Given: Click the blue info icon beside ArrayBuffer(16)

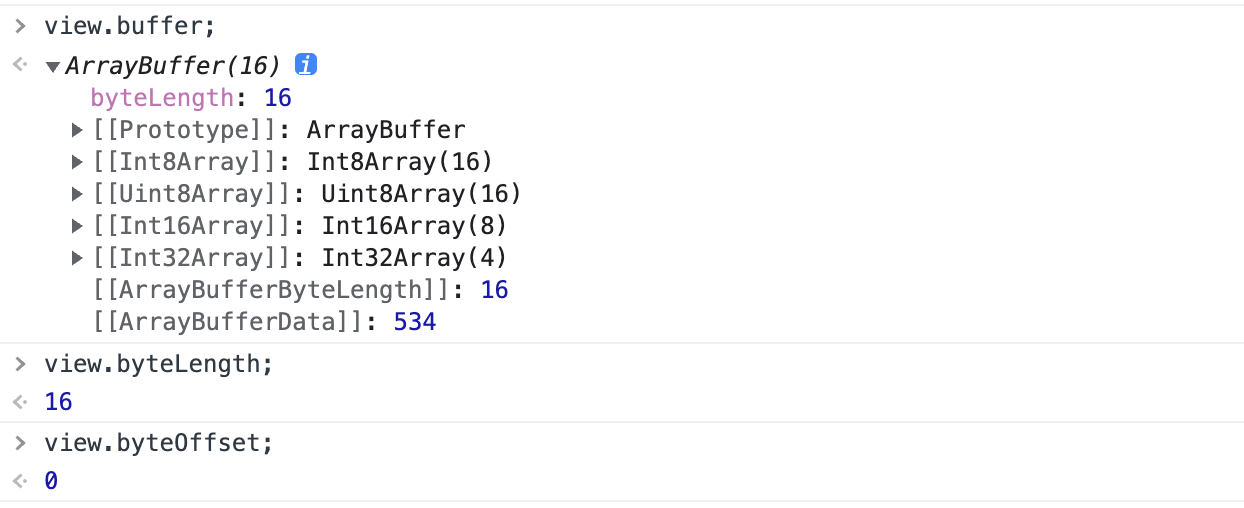Looking at the screenshot, I should click(306, 66).
